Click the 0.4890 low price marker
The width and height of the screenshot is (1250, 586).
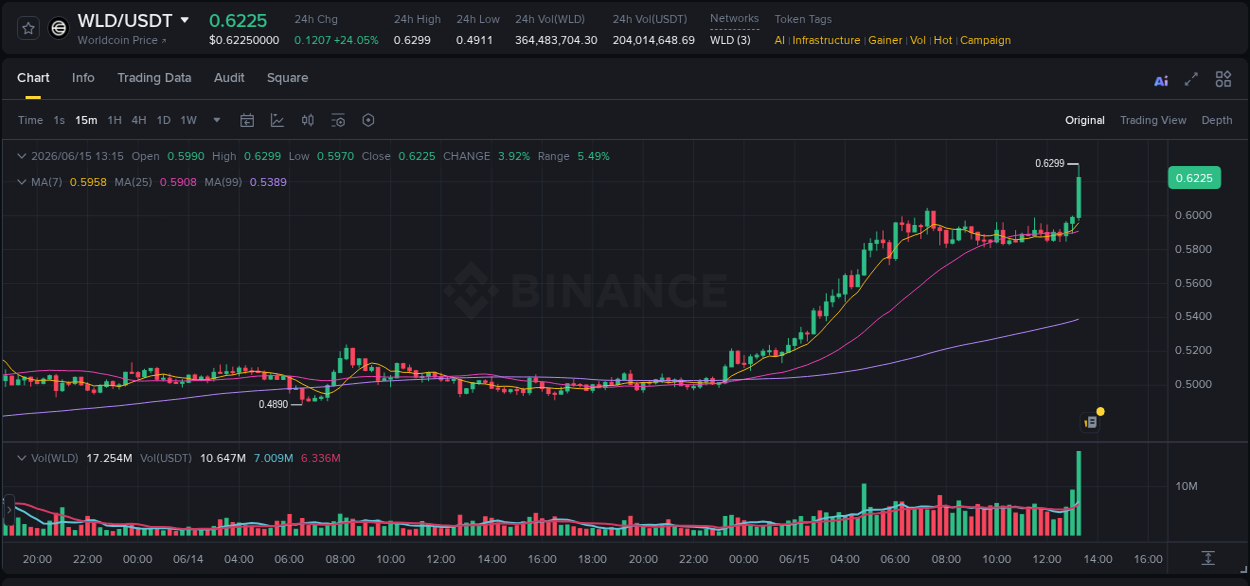click(x=273, y=405)
